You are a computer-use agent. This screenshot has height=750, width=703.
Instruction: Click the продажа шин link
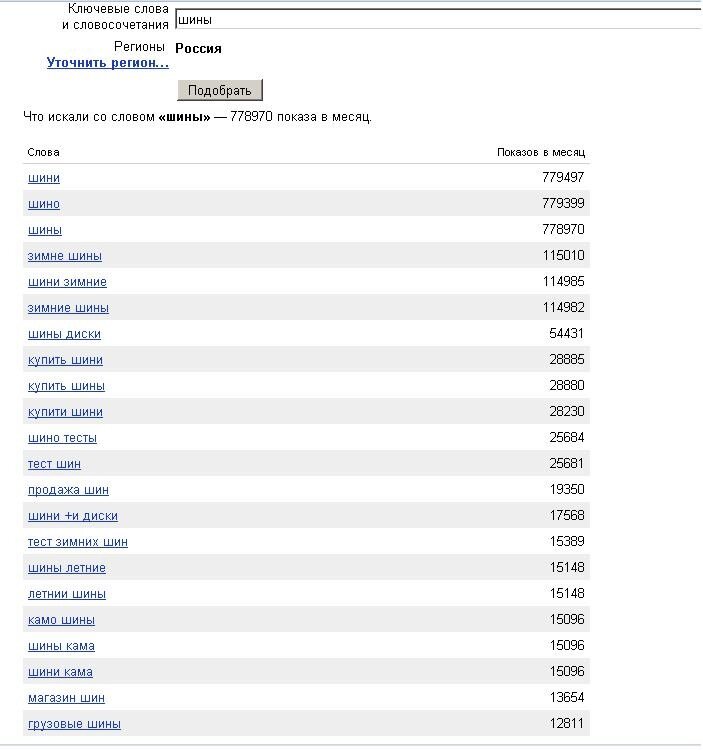click(68, 490)
